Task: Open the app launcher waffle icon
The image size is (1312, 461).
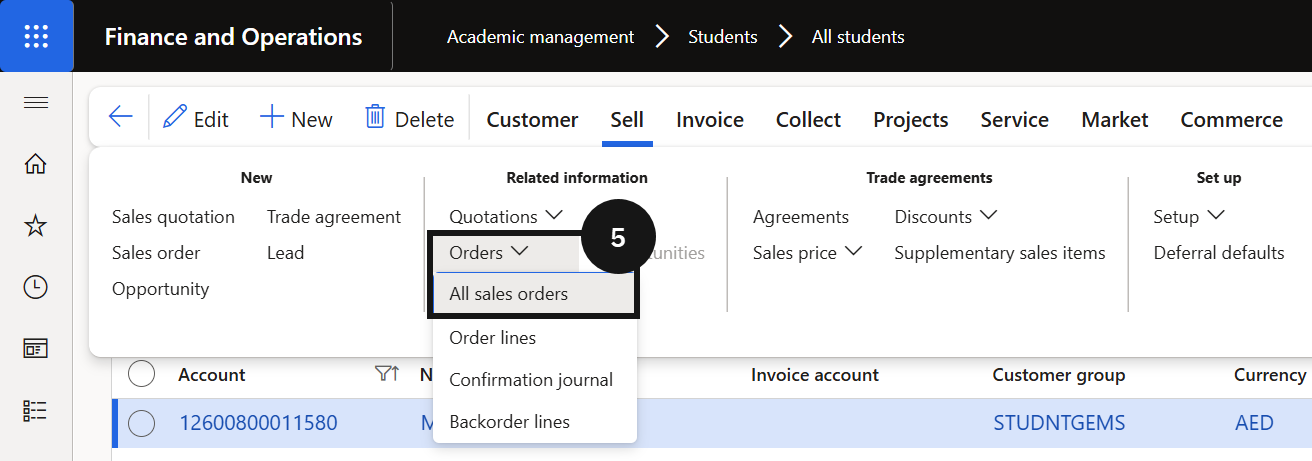Action: pyautogui.click(x=36, y=36)
